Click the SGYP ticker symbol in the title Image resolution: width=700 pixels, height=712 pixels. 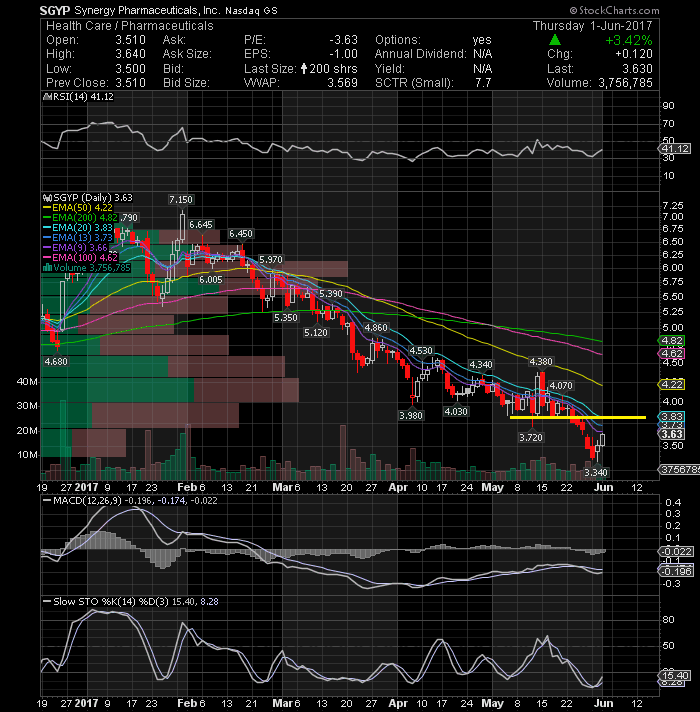pyautogui.click(x=54, y=10)
